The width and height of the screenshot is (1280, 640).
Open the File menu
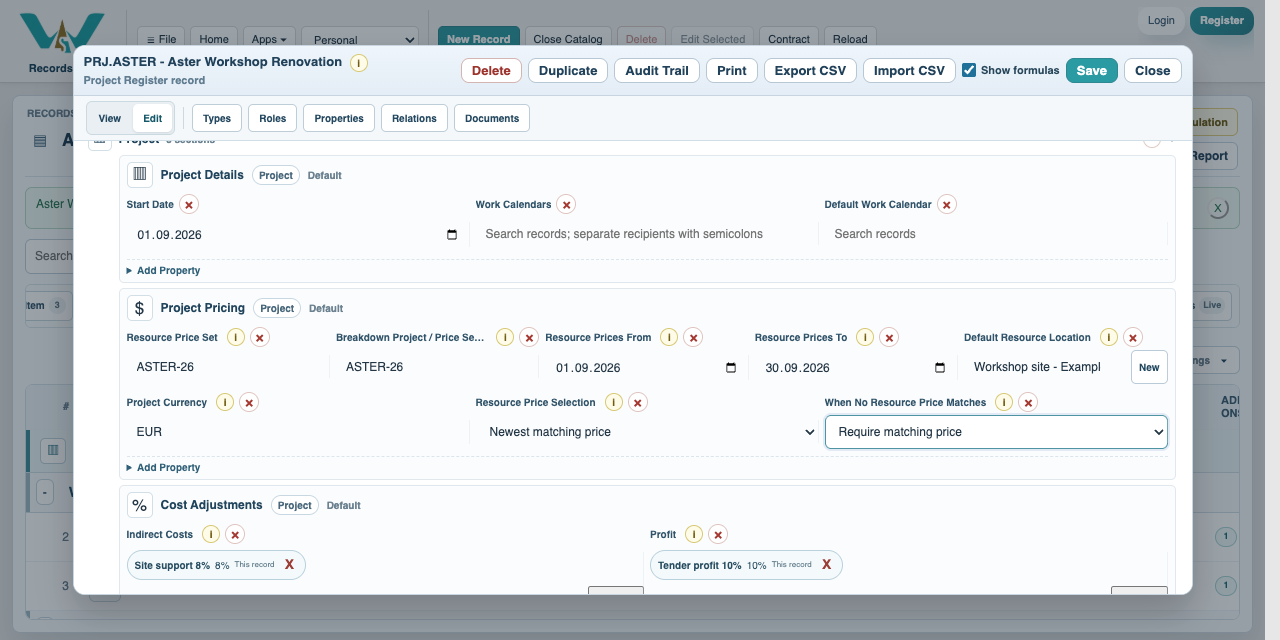coord(161,39)
